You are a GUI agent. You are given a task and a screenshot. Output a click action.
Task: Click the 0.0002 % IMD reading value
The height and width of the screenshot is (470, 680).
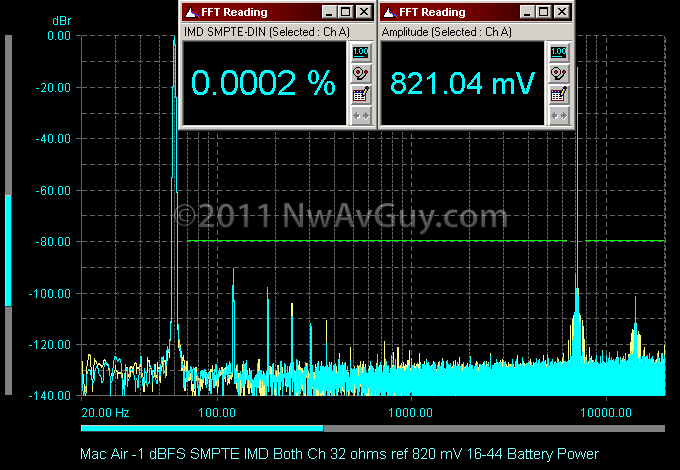[x=263, y=83]
